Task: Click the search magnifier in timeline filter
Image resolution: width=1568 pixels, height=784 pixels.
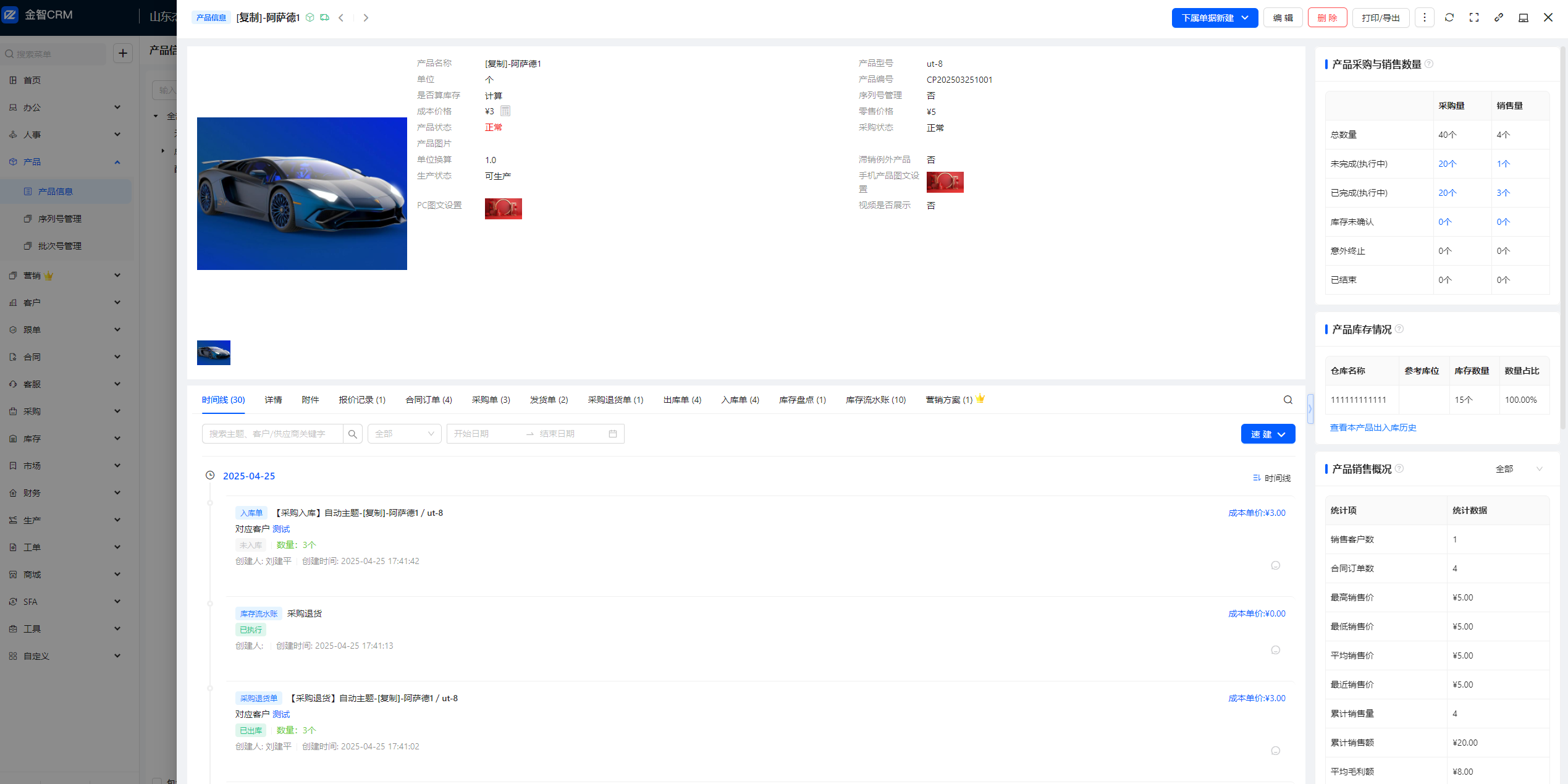Action: pos(353,434)
